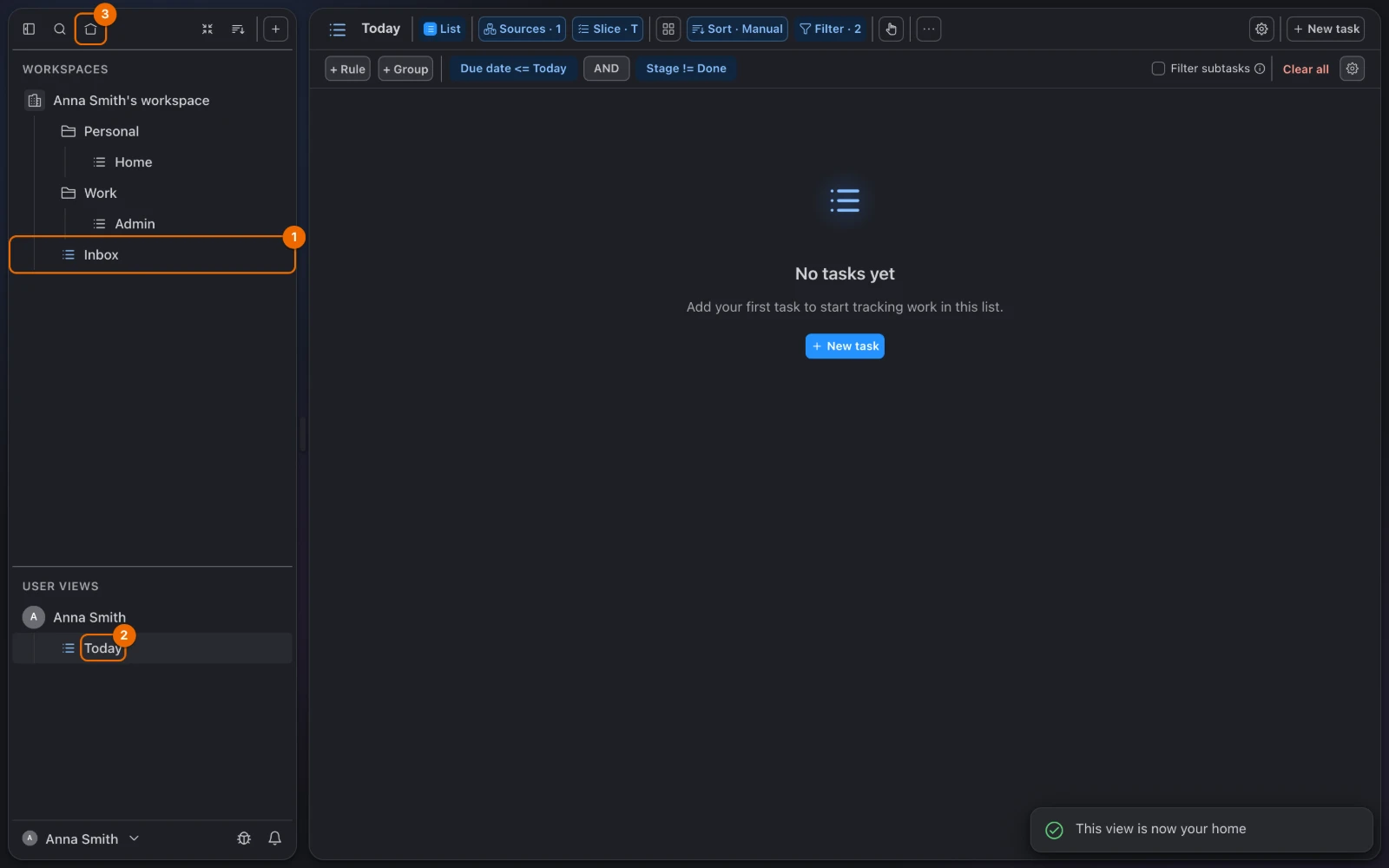The height and width of the screenshot is (868, 1389).
Task: Click the + Group button
Action: pyautogui.click(x=405, y=69)
